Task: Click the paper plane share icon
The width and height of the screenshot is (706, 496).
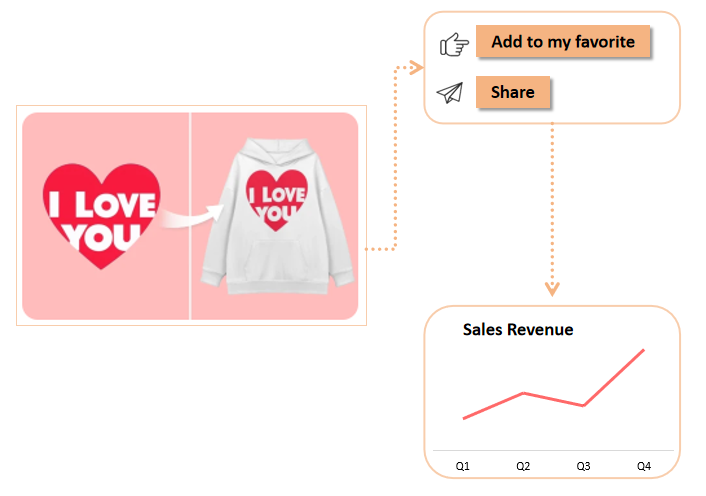Action: point(451,93)
